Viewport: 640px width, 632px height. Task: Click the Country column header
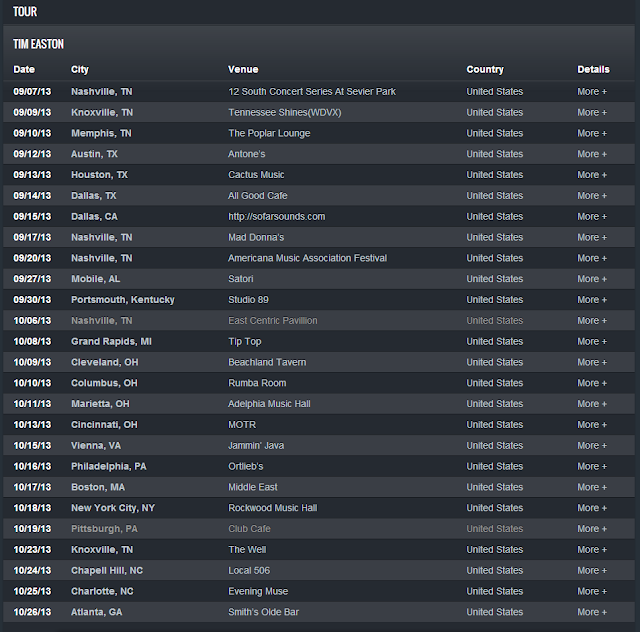click(x=485, y=69)
